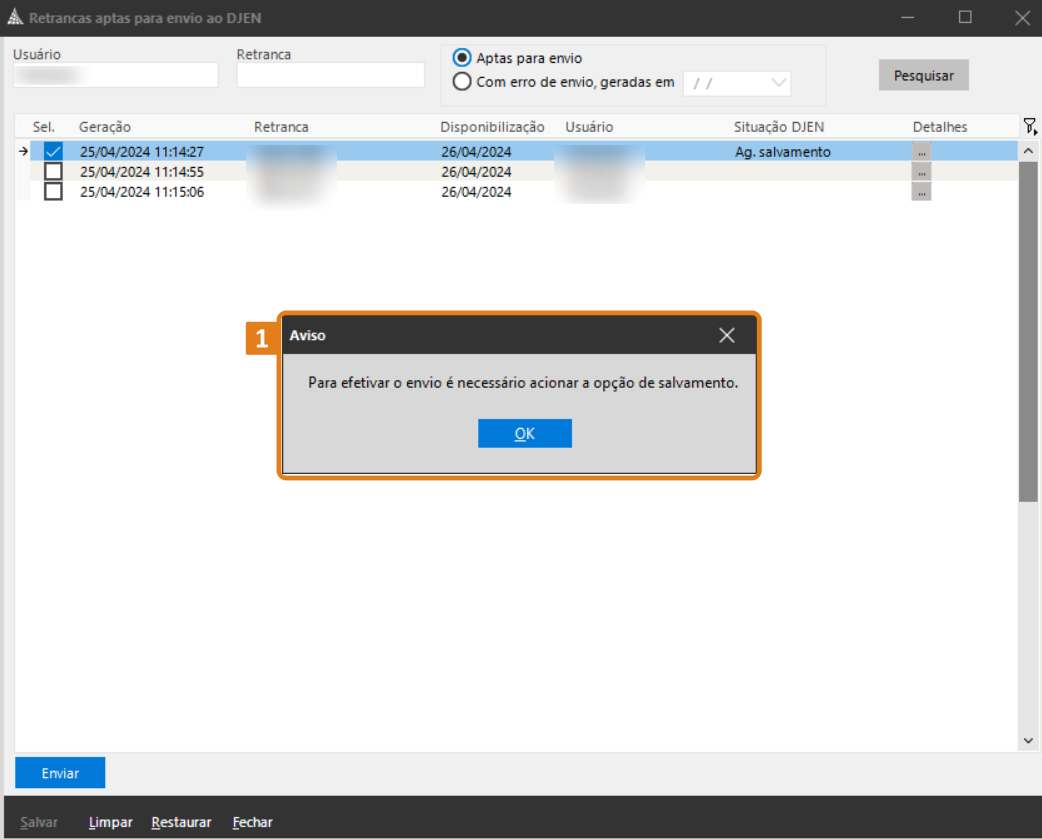This screenshot has height=839, width=1042.
Task: Open details of the 11:14:27 row
Action: 921,152
